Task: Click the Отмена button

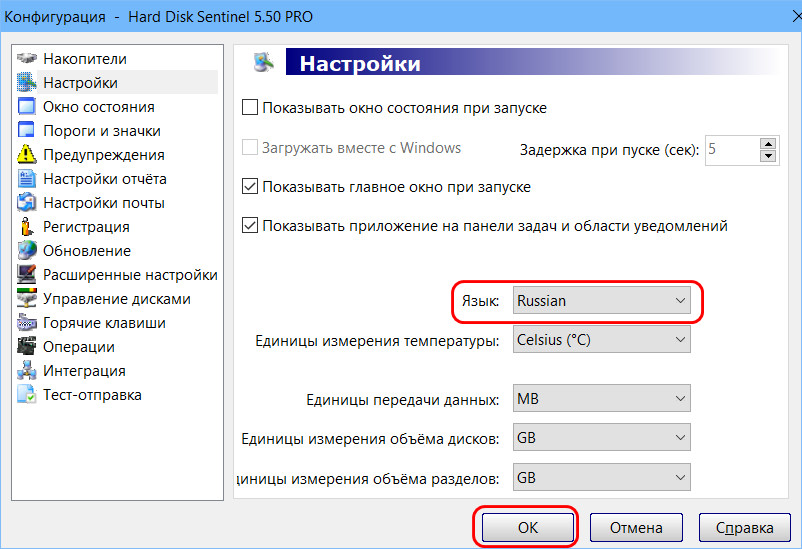Action: [636, 528]
